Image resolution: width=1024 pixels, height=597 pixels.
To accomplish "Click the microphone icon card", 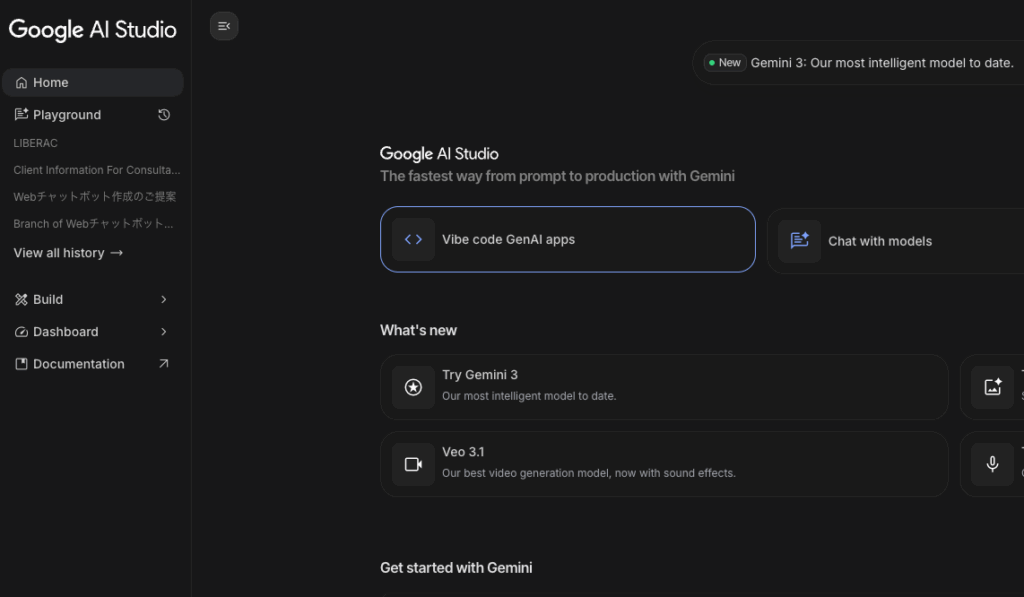I will tap(992, 464).
